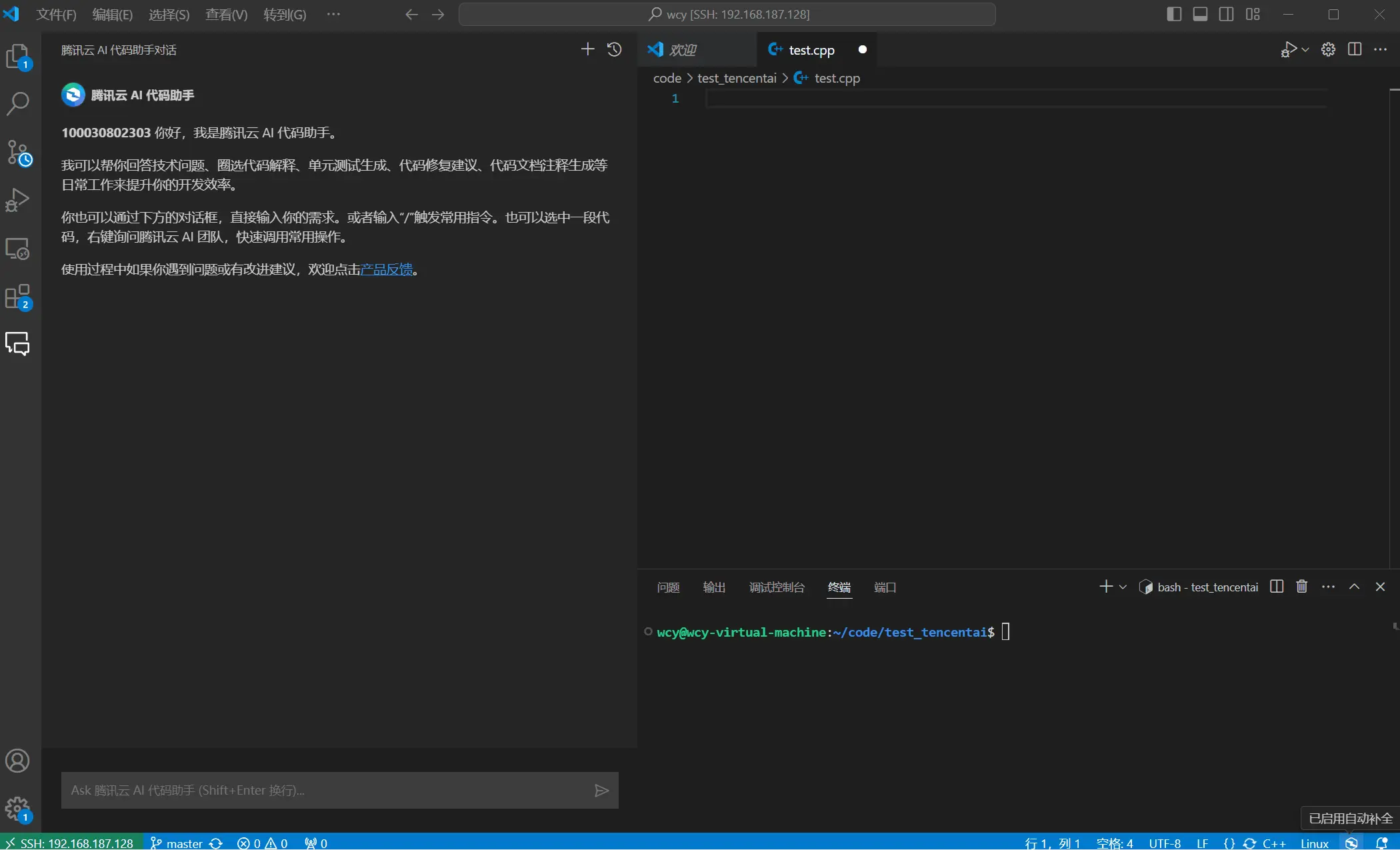Click the Run or Debug play icon
The width and height of the screenshot is (1400, 850).
pyautogui.click(x=1288, y=49)
